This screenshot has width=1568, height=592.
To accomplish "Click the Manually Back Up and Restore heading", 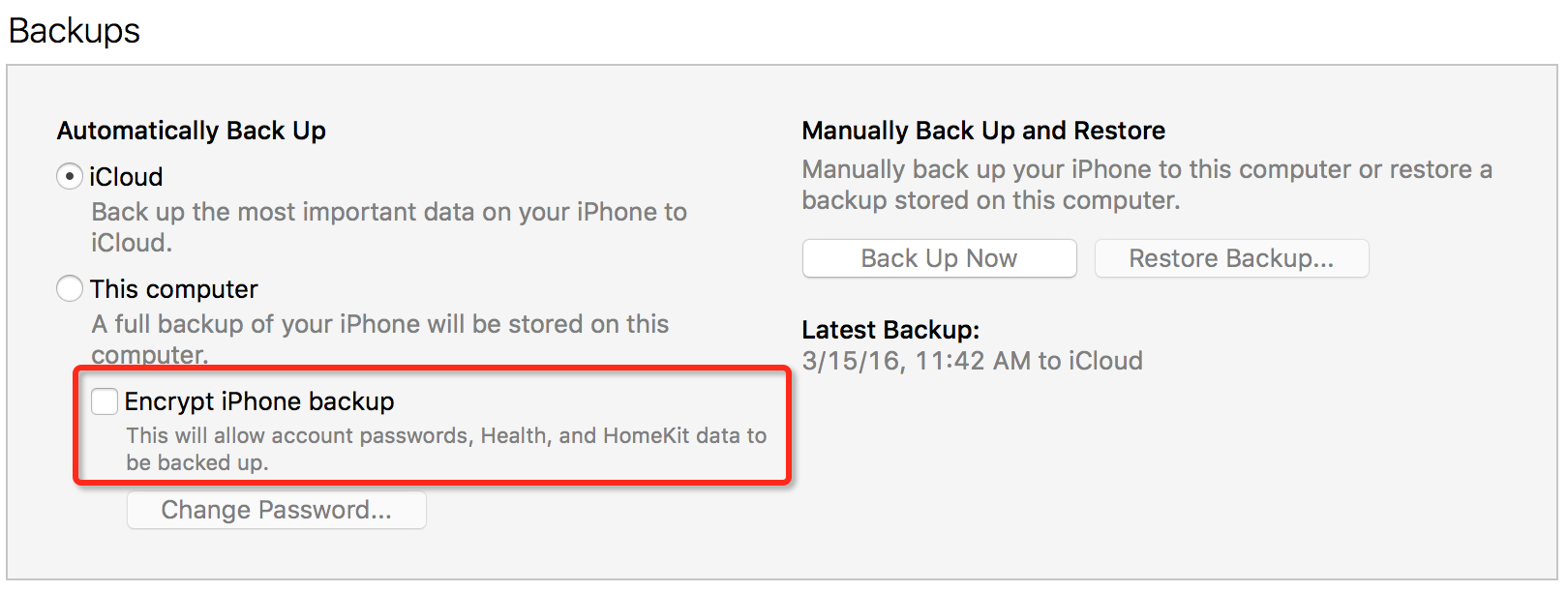I will coord(983,131).
